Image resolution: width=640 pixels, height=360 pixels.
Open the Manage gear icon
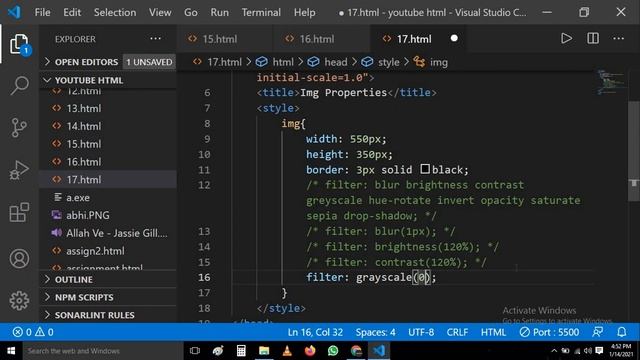[x=19, y=301]
